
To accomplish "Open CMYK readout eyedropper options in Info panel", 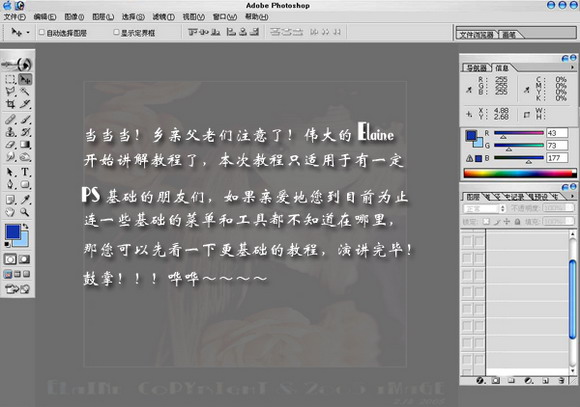I will click(x=526, y=90).
